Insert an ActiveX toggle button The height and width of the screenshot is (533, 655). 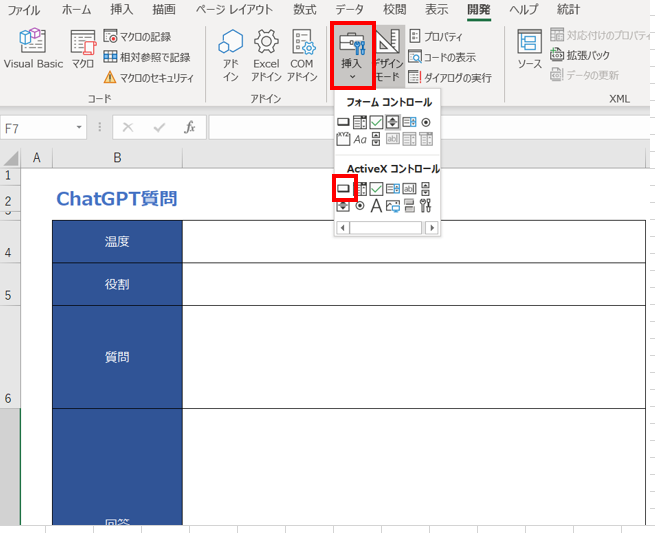(409, 206)
